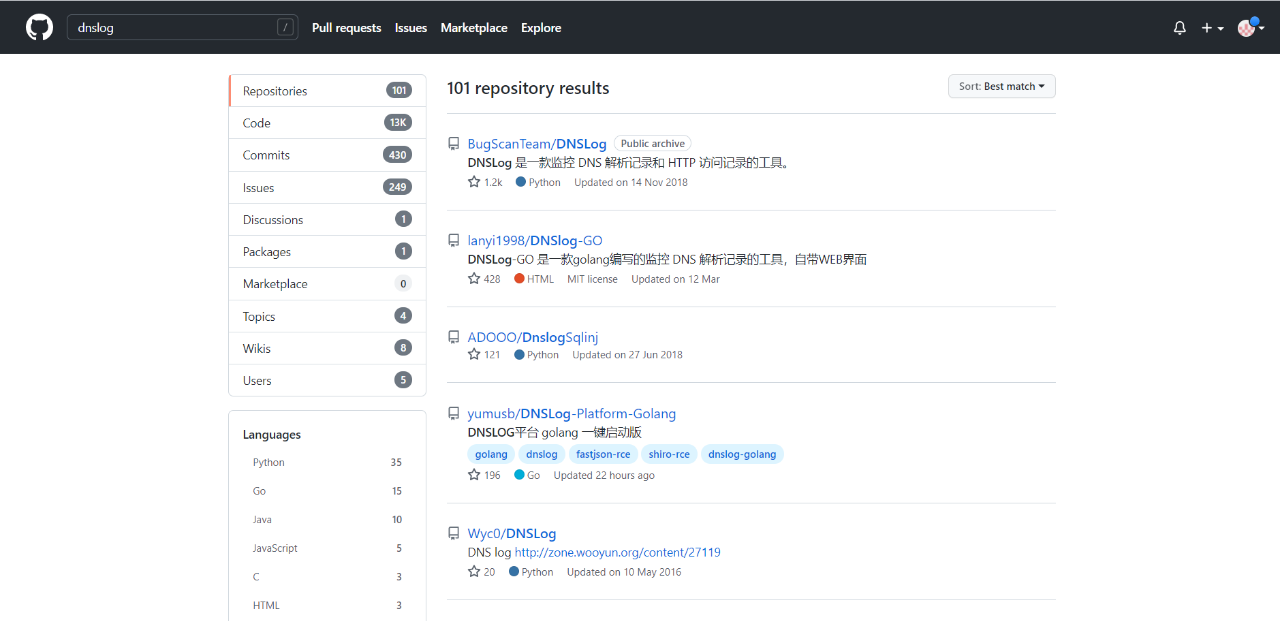
Task: Open the ADOOO/DnslogSqlinj repository
Action: pyautogui.click(x=533, y=338)
